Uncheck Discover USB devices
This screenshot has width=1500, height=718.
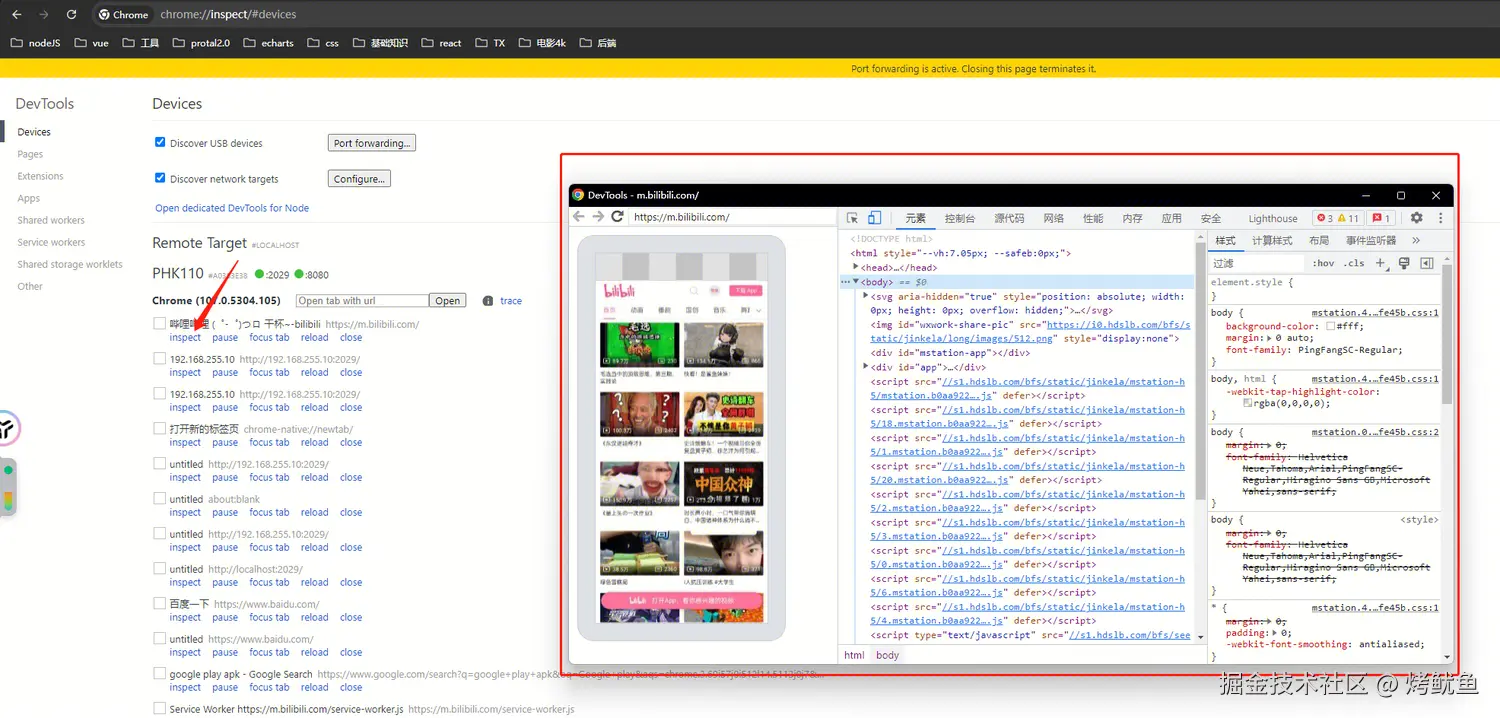(160, 142)
